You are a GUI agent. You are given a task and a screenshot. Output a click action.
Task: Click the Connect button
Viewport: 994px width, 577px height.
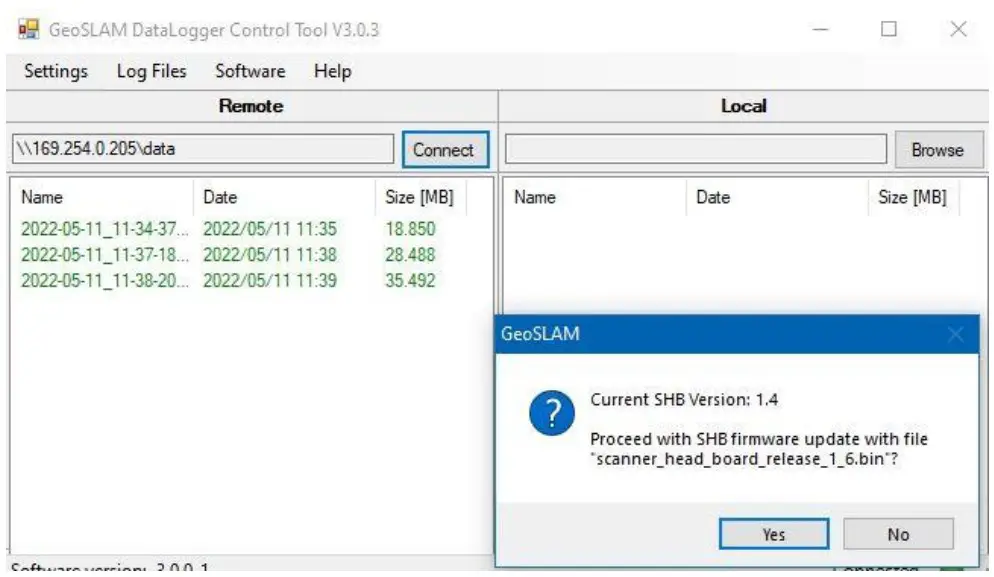pyautogui.click(x=446, y=150)
